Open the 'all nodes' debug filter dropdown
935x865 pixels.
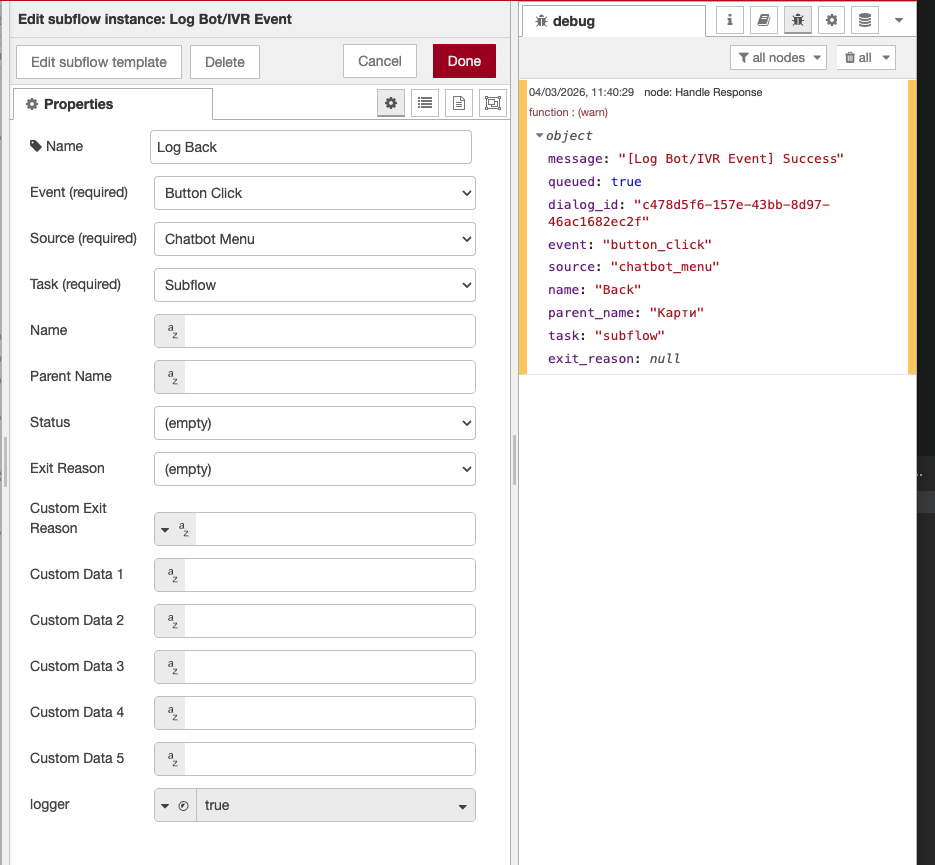(x=778, y=58)
